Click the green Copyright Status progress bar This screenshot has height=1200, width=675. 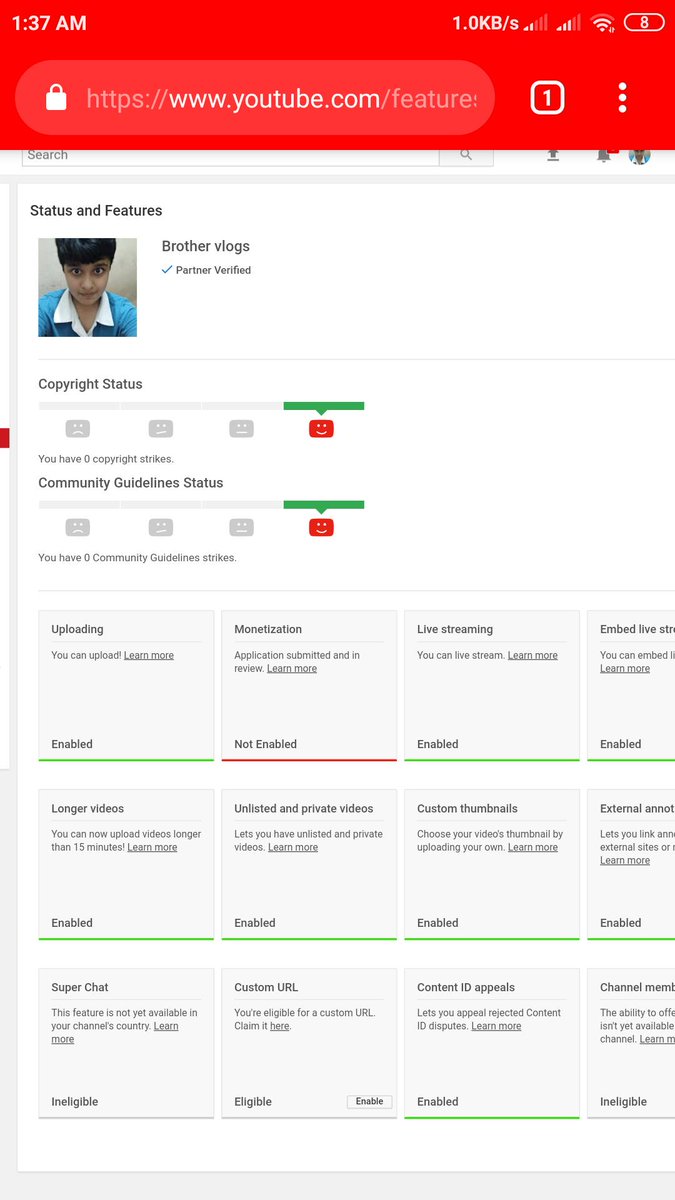(x=324, y=406)
